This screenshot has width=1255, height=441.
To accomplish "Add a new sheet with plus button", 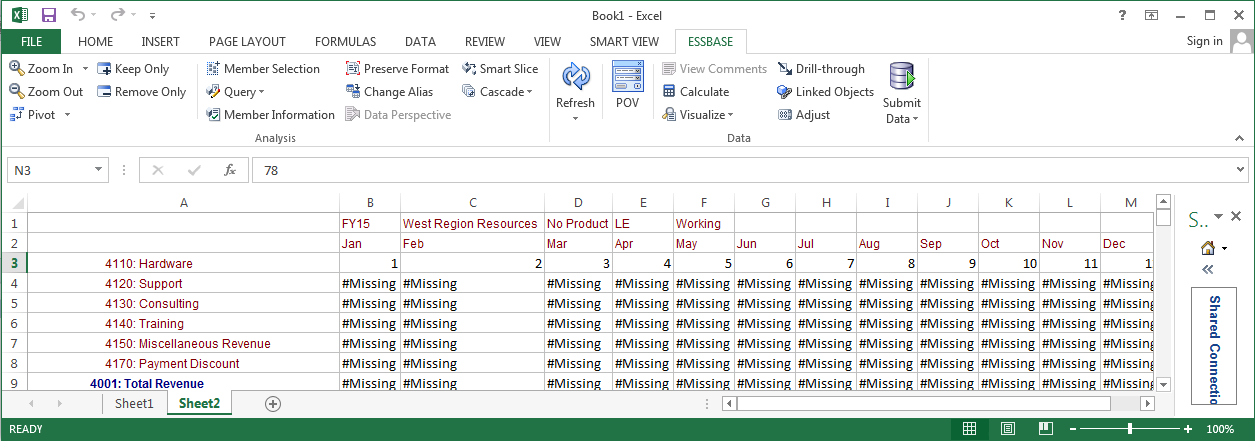I will [273, 403].
